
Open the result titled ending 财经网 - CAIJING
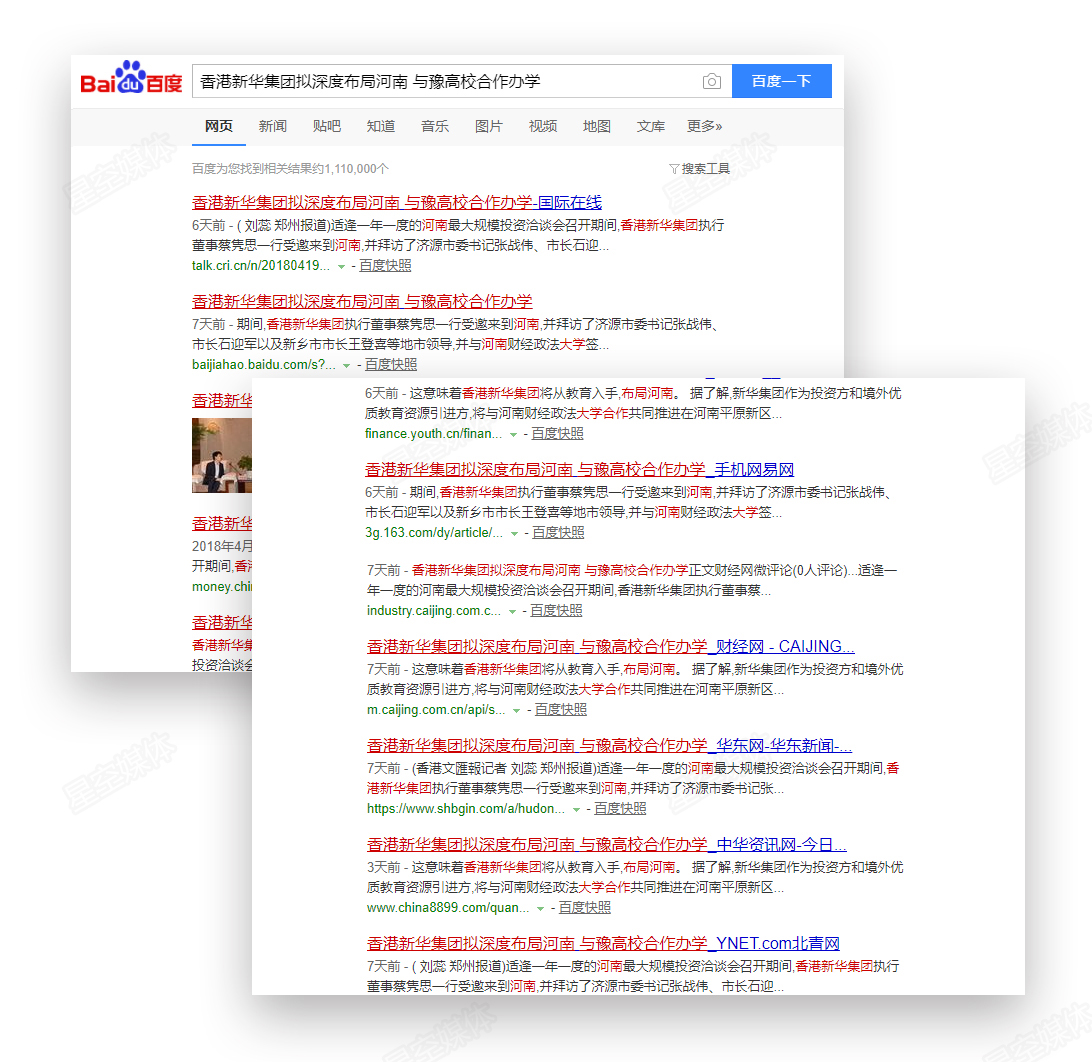[611, 646]
